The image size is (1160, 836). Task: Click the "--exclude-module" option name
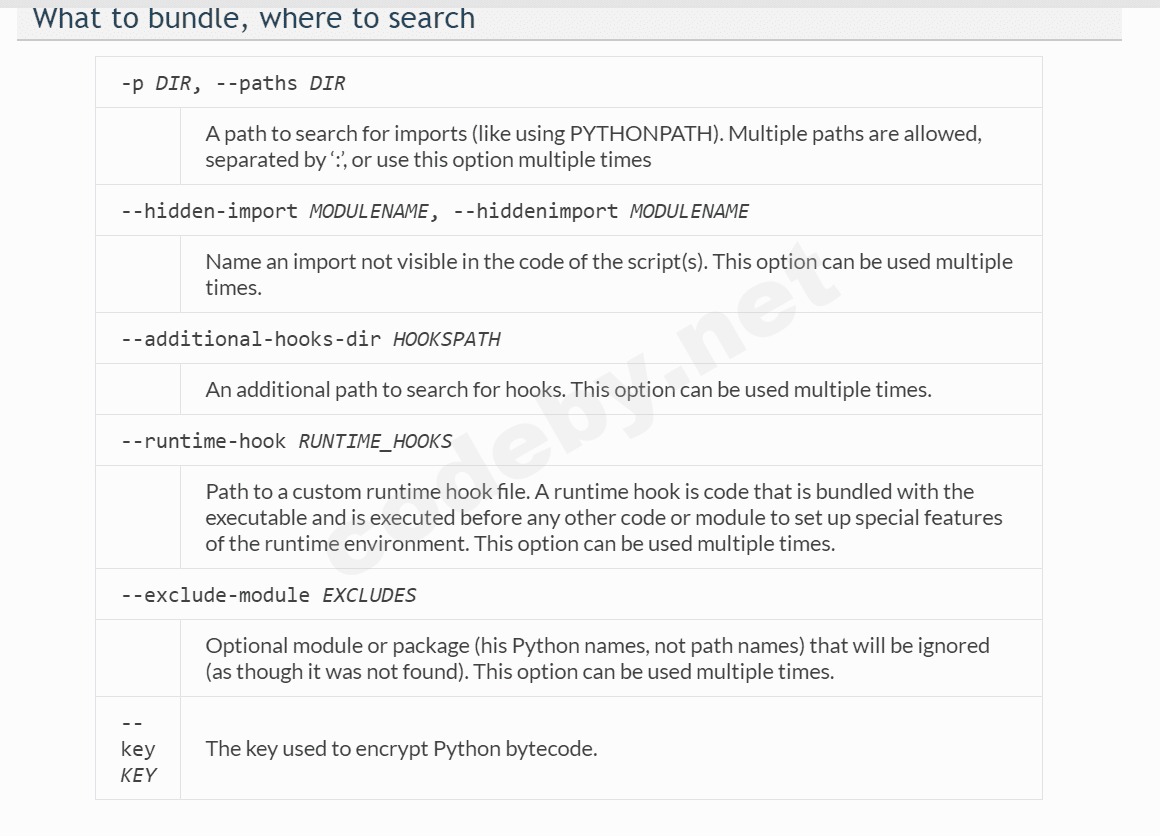click(x=215, y=595)
